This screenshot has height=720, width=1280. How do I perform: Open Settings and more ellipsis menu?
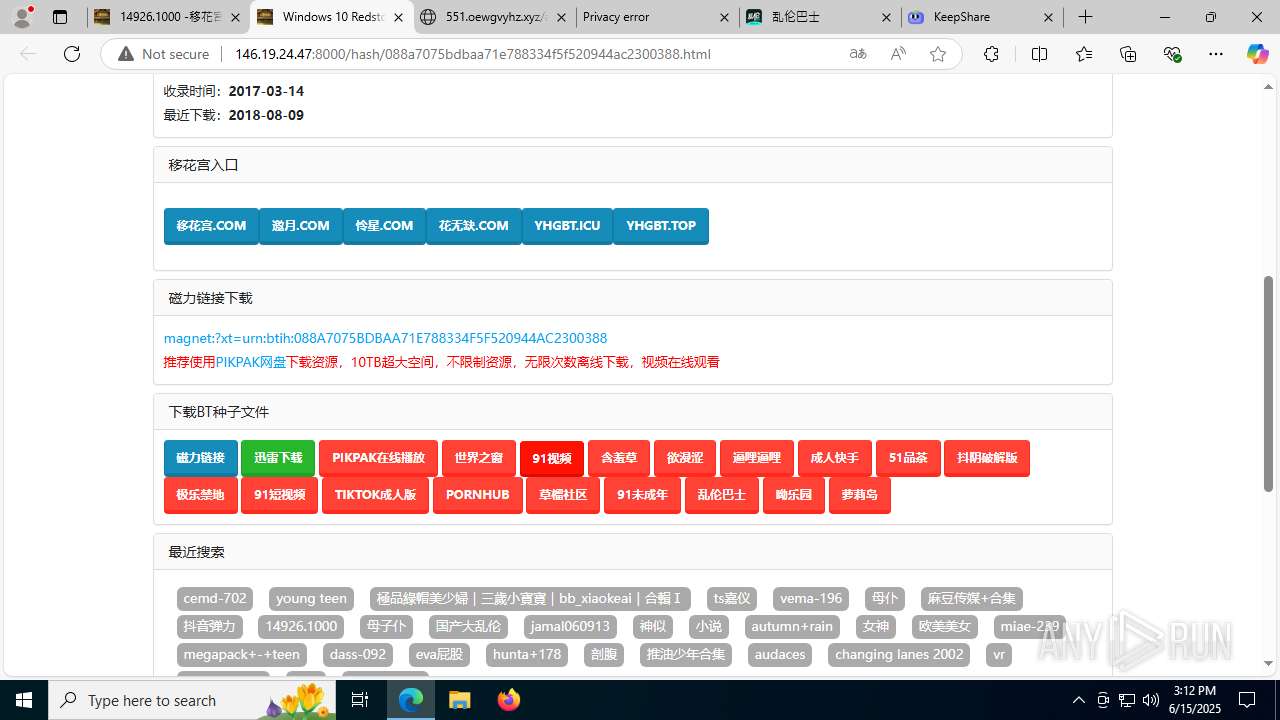1216,54
